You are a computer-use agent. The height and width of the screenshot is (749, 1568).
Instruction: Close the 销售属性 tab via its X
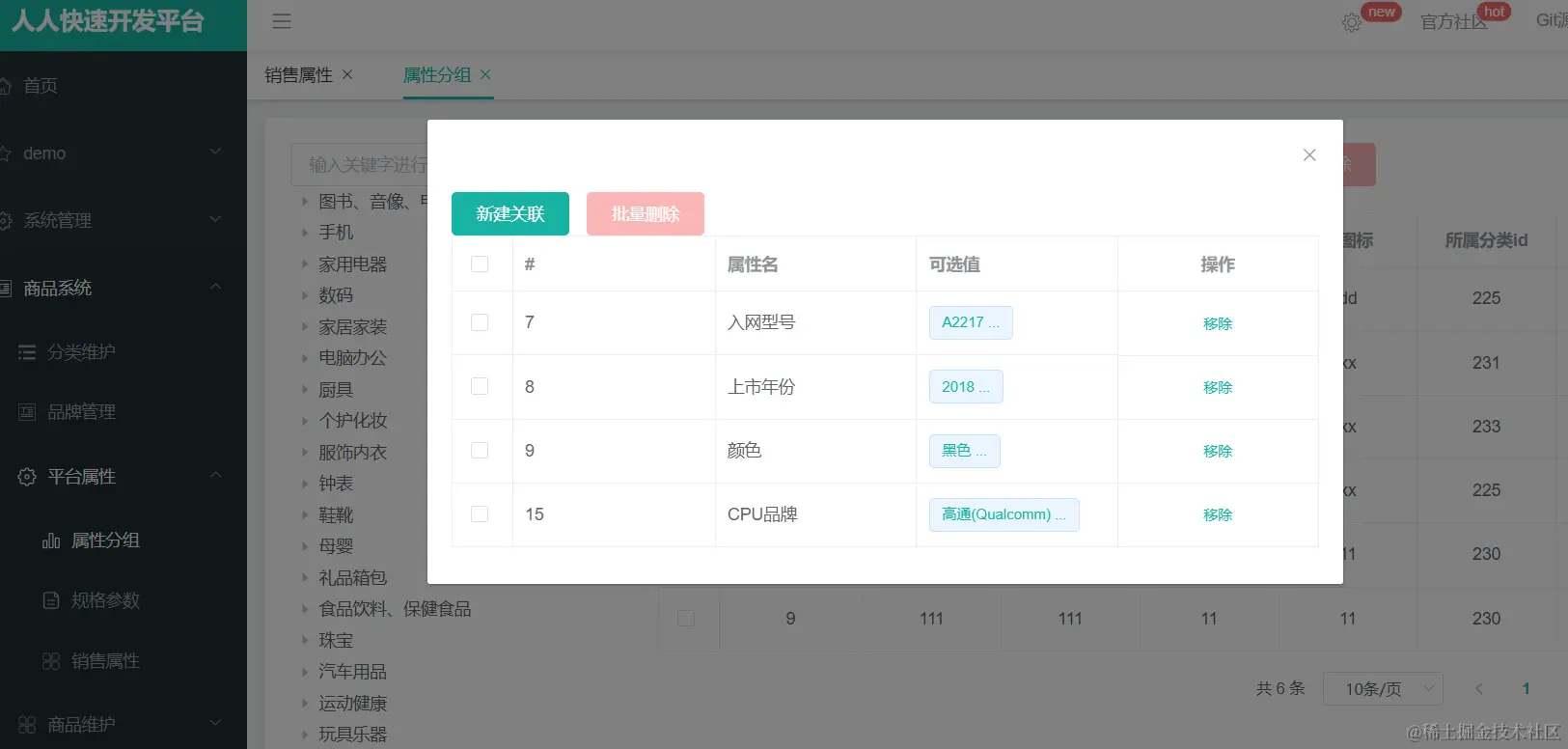point(347,74)
